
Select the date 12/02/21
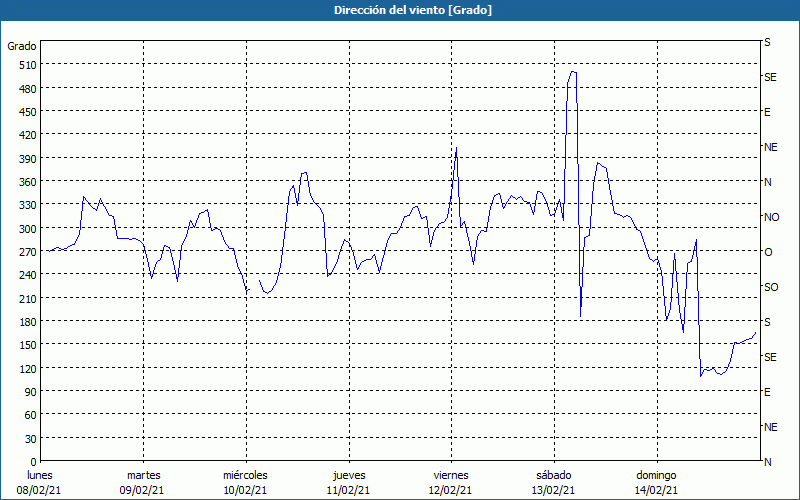click(451, 490)
